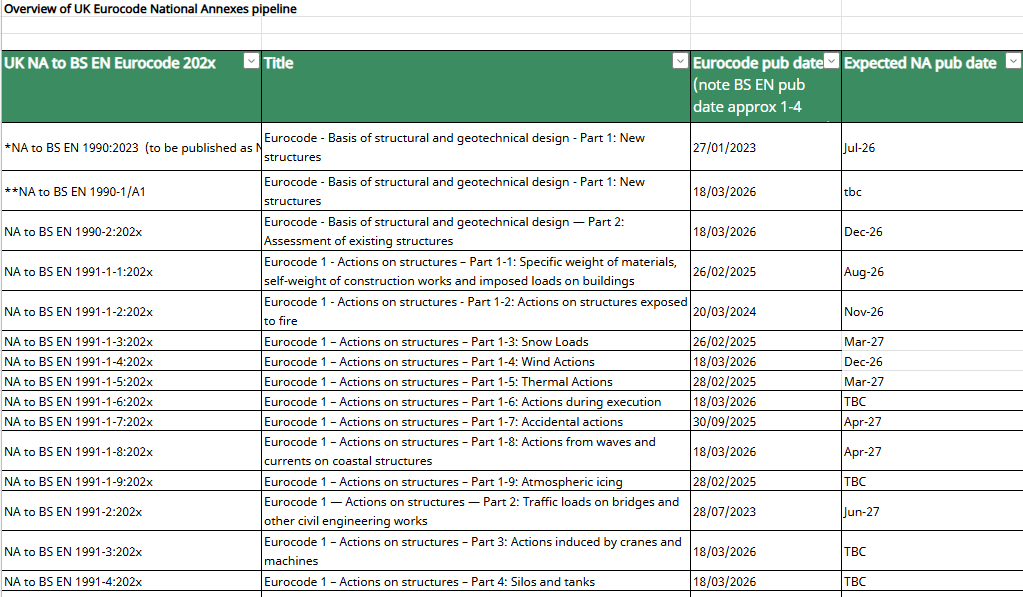This screenshot has width=1023, height=597.
Task: Select the 'Part 1-1: Specific weight of materials' title cell
Action: pos(476,271)
